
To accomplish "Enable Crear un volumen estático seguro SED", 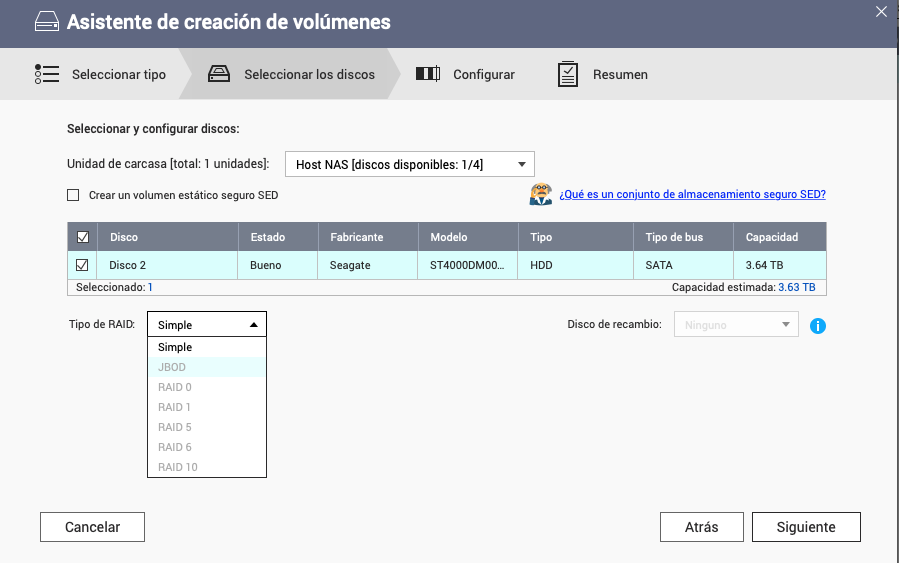I will pyautogui.click(x=73, y=196).
